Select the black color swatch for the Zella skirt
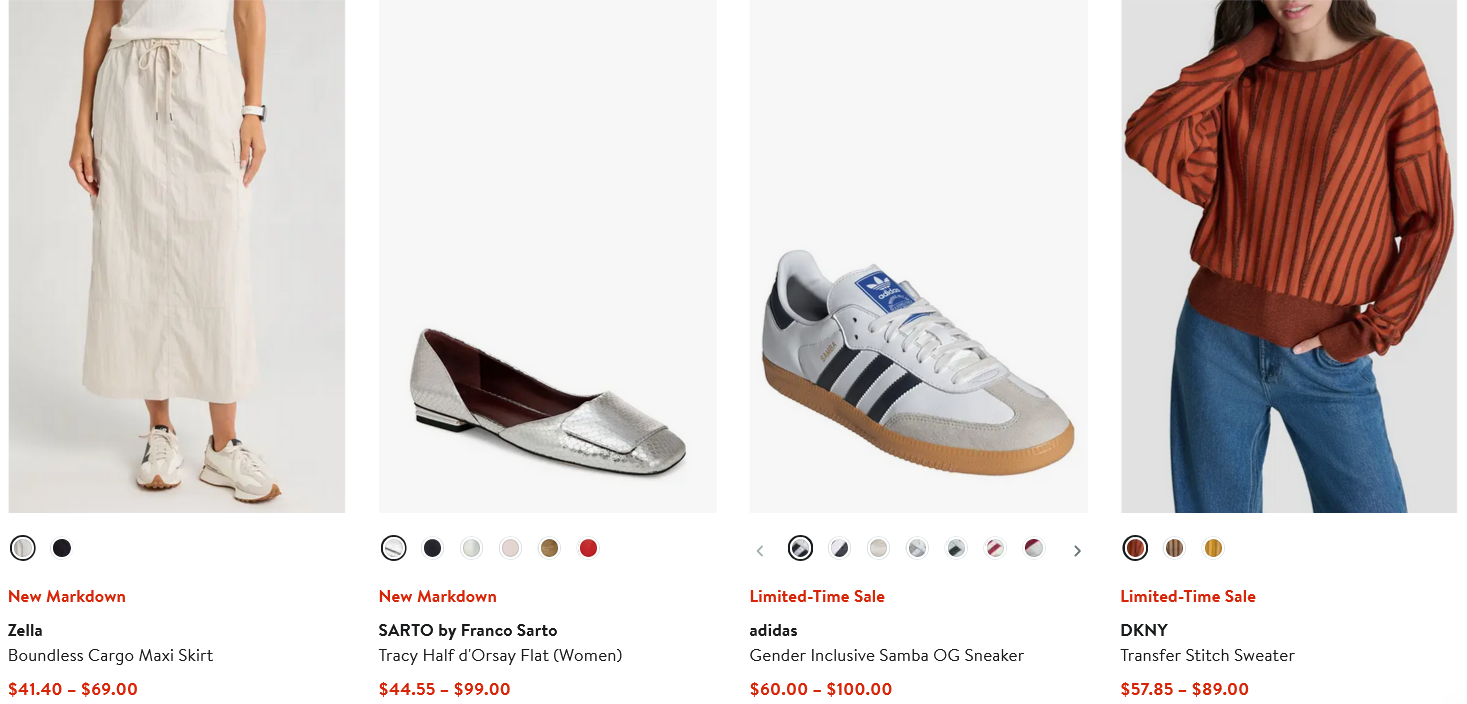This screenshot has height=704, width=1467. 61,548
